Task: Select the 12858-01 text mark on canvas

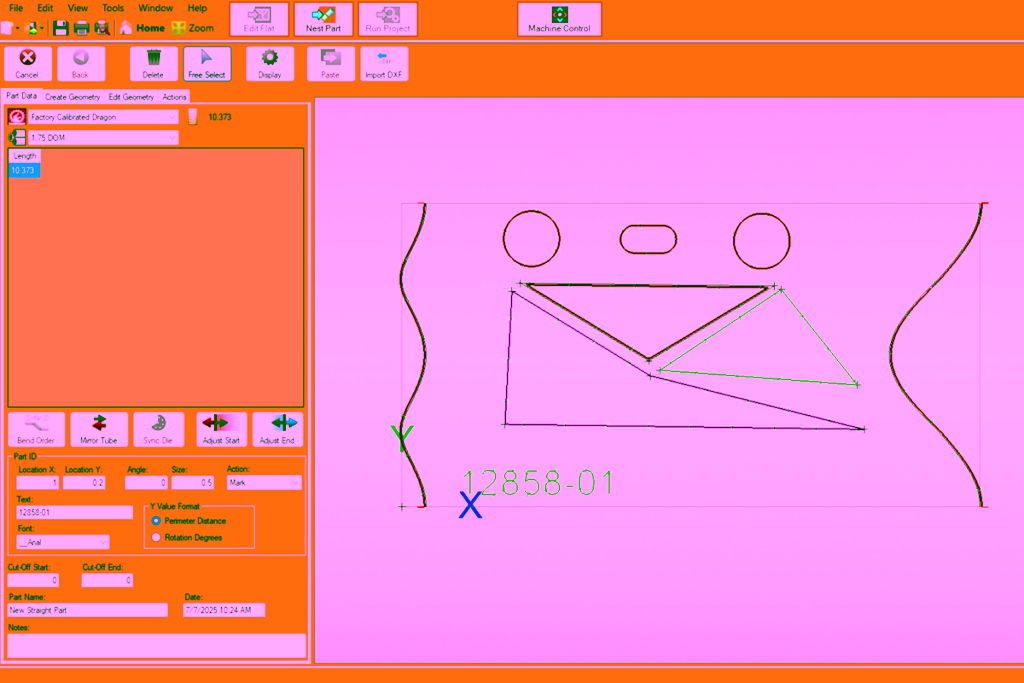Action: (x=538, y=483)
